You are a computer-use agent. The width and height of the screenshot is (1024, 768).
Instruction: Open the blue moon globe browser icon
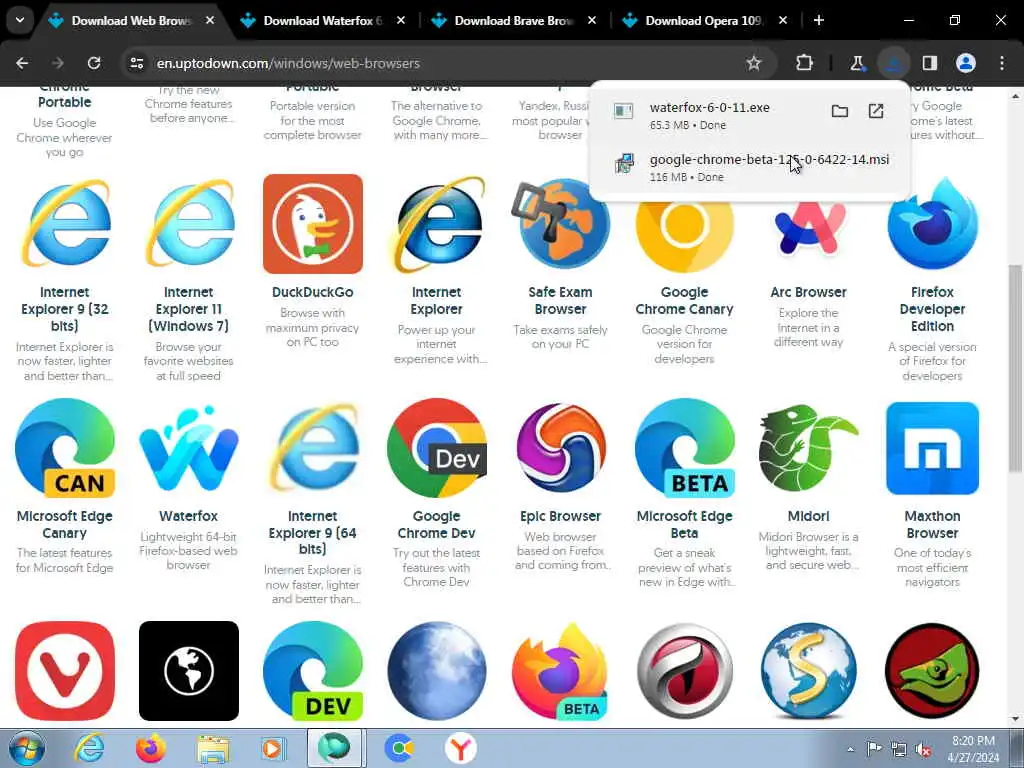[437, 671]
